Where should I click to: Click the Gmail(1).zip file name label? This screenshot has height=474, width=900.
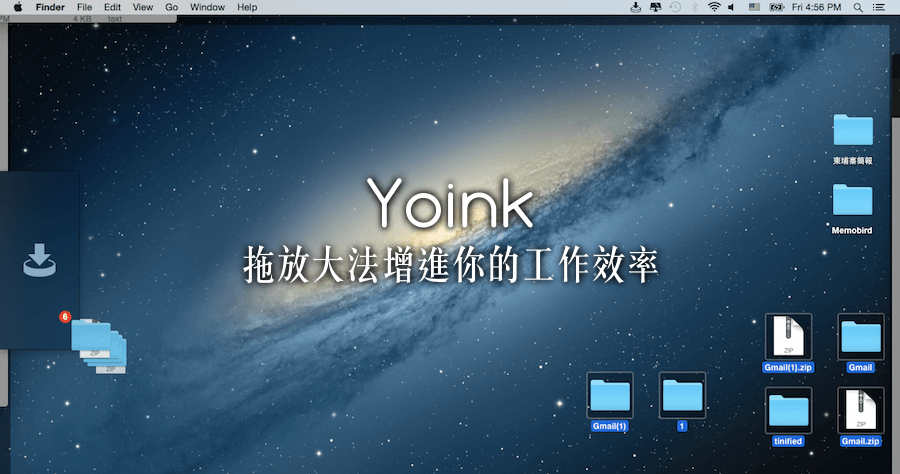788,367
